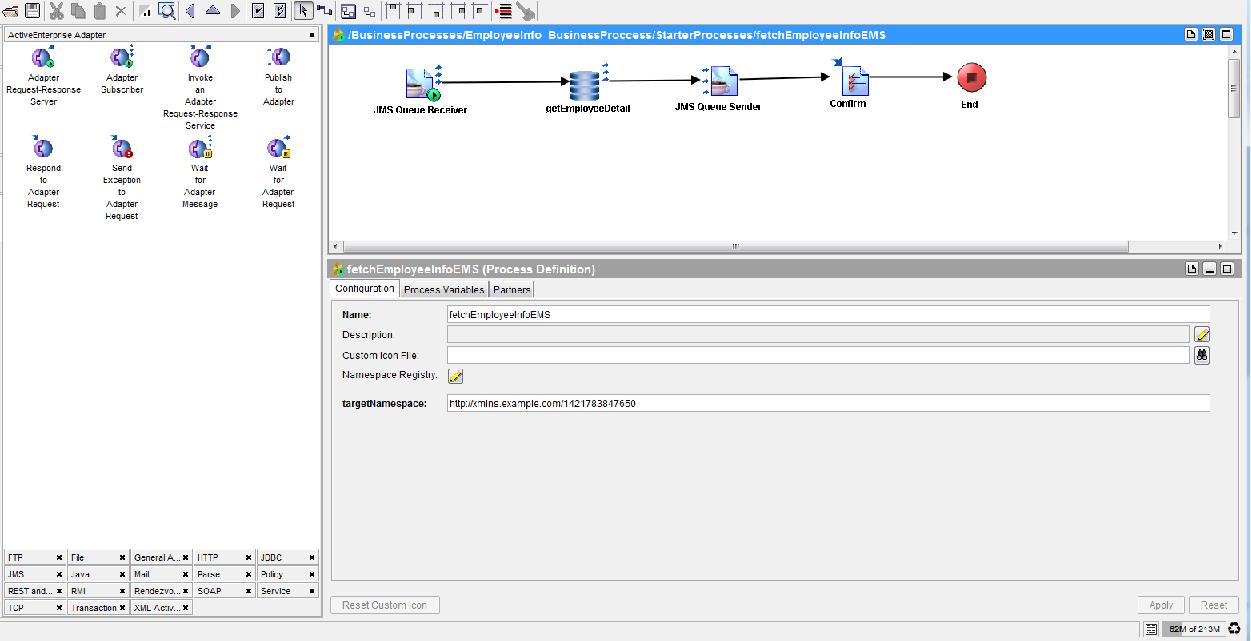Activate the selection arrow tool
The width and height of the screenshot is (1251, 641).
pyautogui.click(x=304, y=11)
